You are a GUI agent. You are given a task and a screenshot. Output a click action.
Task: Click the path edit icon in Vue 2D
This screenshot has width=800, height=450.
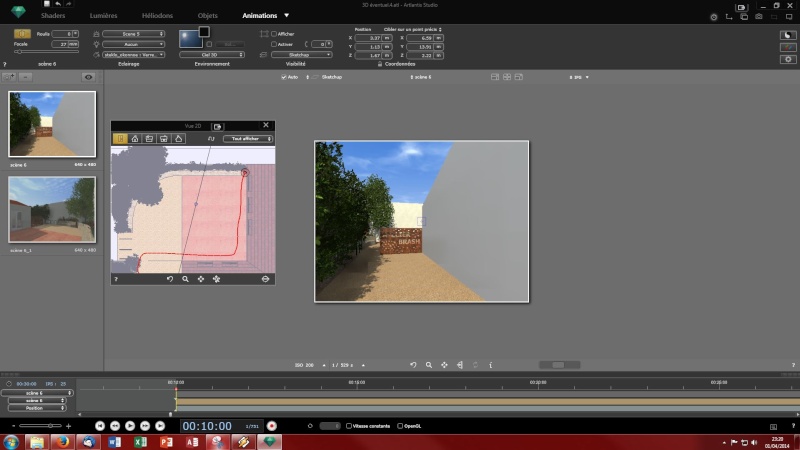pos(211,139)
